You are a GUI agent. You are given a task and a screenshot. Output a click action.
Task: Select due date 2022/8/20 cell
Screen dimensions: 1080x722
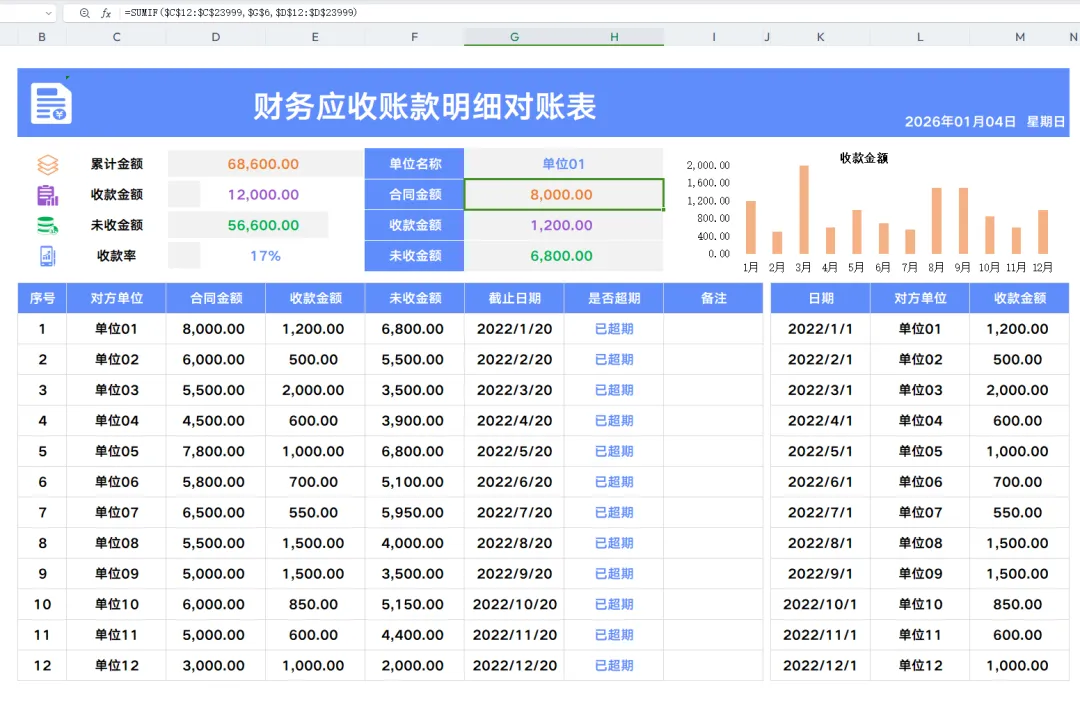click(x=514, y=543)
